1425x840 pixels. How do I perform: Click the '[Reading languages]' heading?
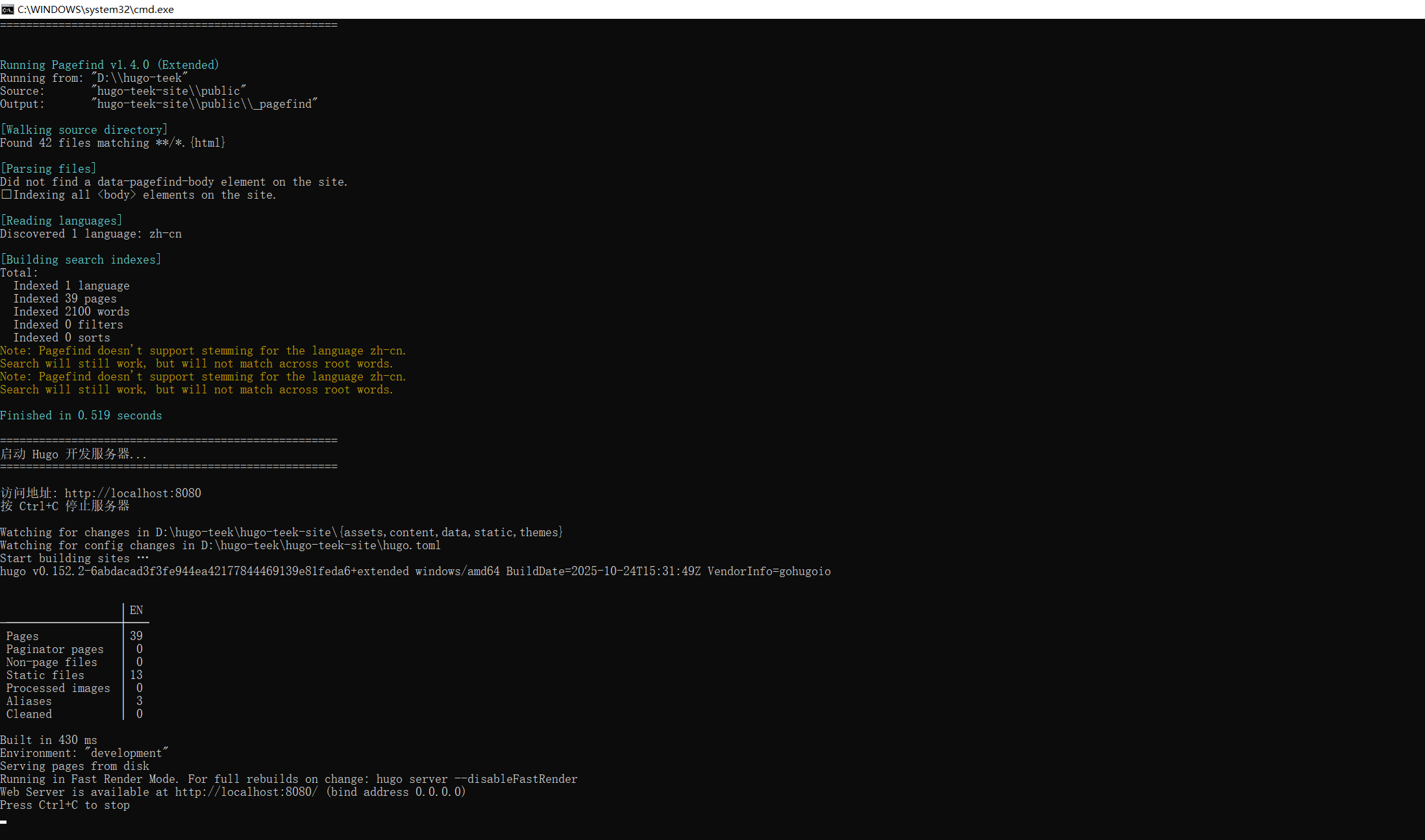point(61,221)
